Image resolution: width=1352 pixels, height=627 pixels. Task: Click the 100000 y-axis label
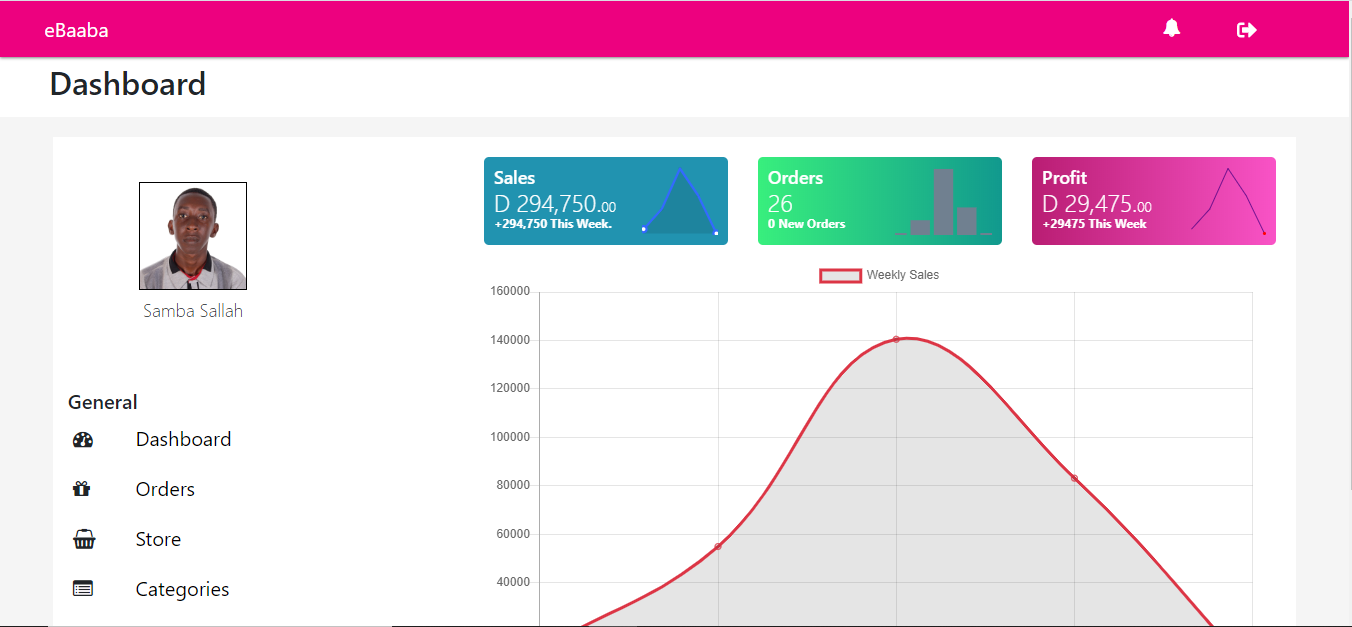click(510, 437)
